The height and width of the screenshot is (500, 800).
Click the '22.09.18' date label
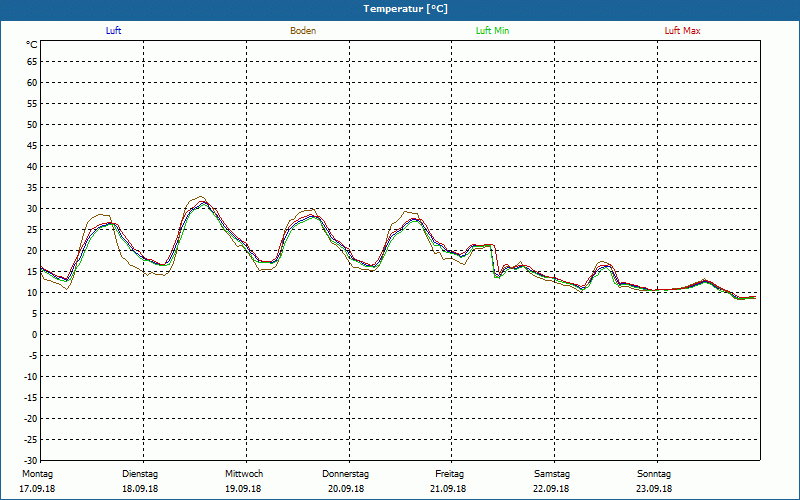(551, 489)
